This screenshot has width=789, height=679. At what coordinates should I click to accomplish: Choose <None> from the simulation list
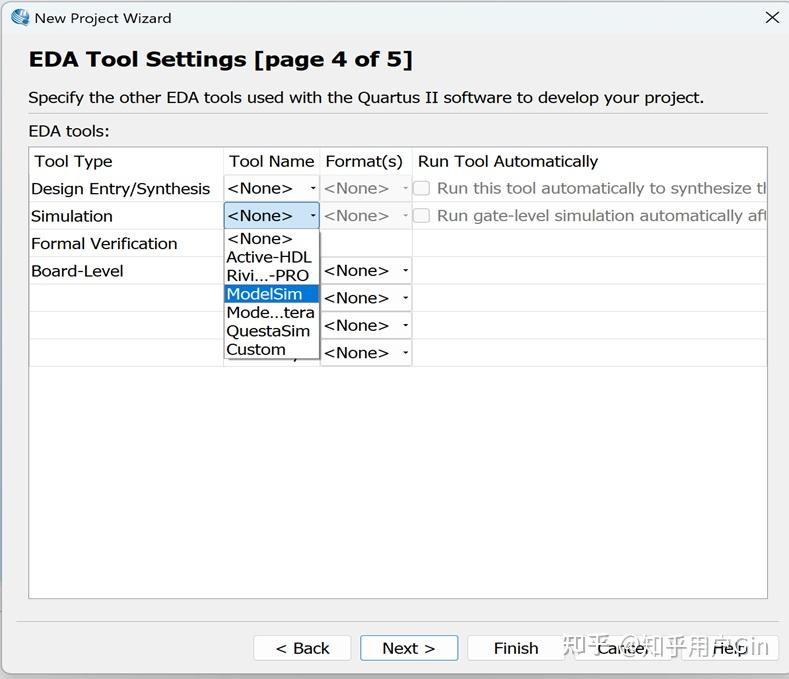tap(260, 239)
